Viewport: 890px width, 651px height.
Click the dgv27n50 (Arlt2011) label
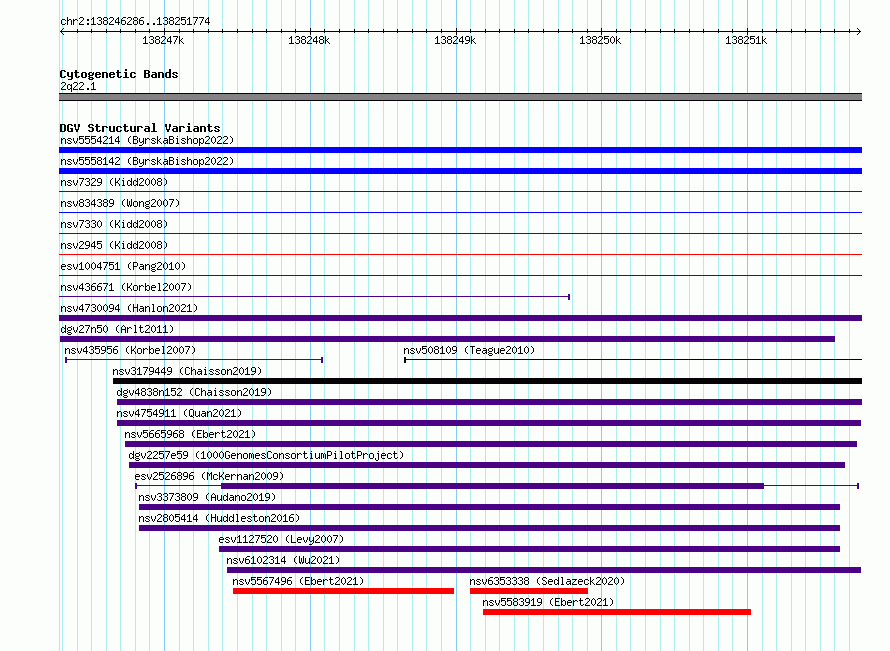117,329
